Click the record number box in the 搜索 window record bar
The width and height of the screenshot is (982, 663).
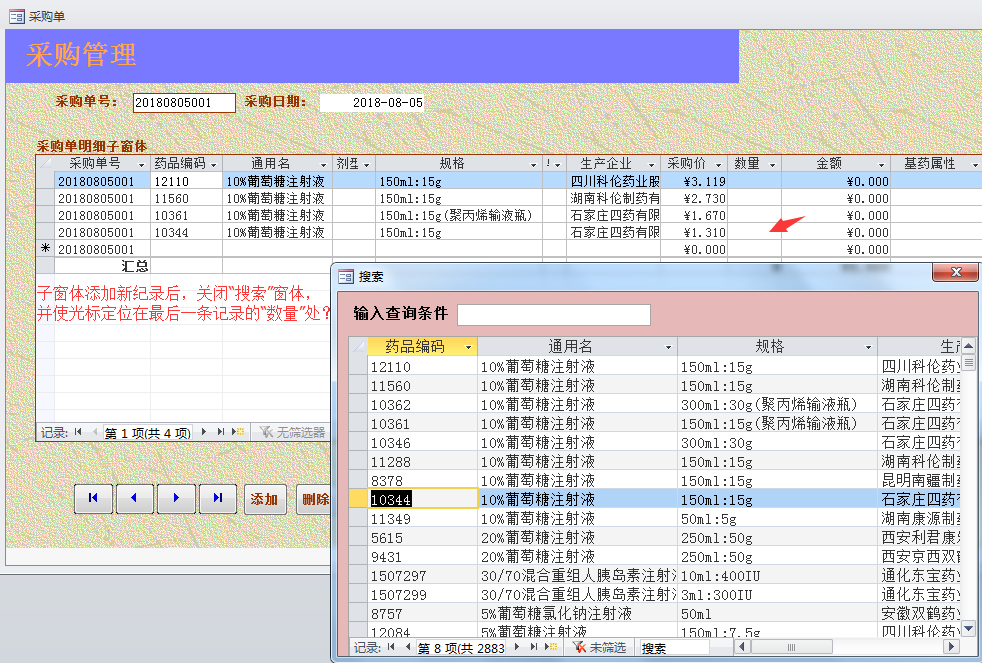[461, 648]
